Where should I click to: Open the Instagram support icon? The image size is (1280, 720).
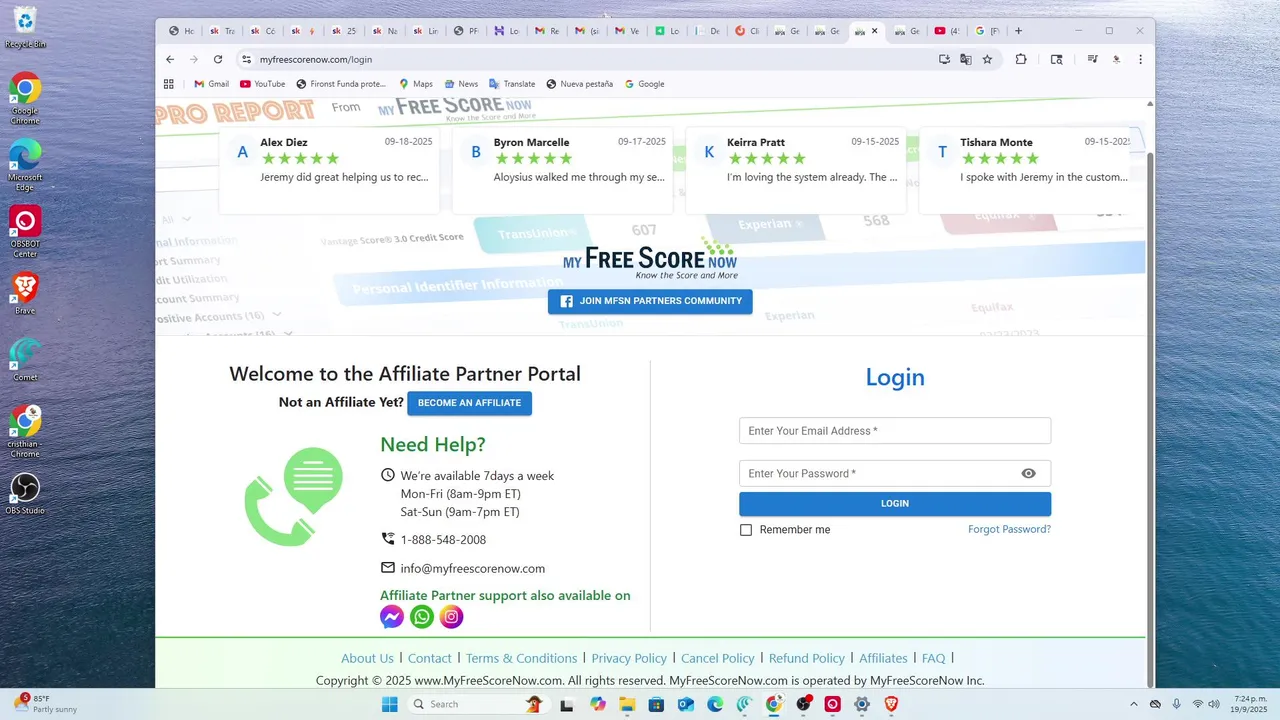click(451, 617)
